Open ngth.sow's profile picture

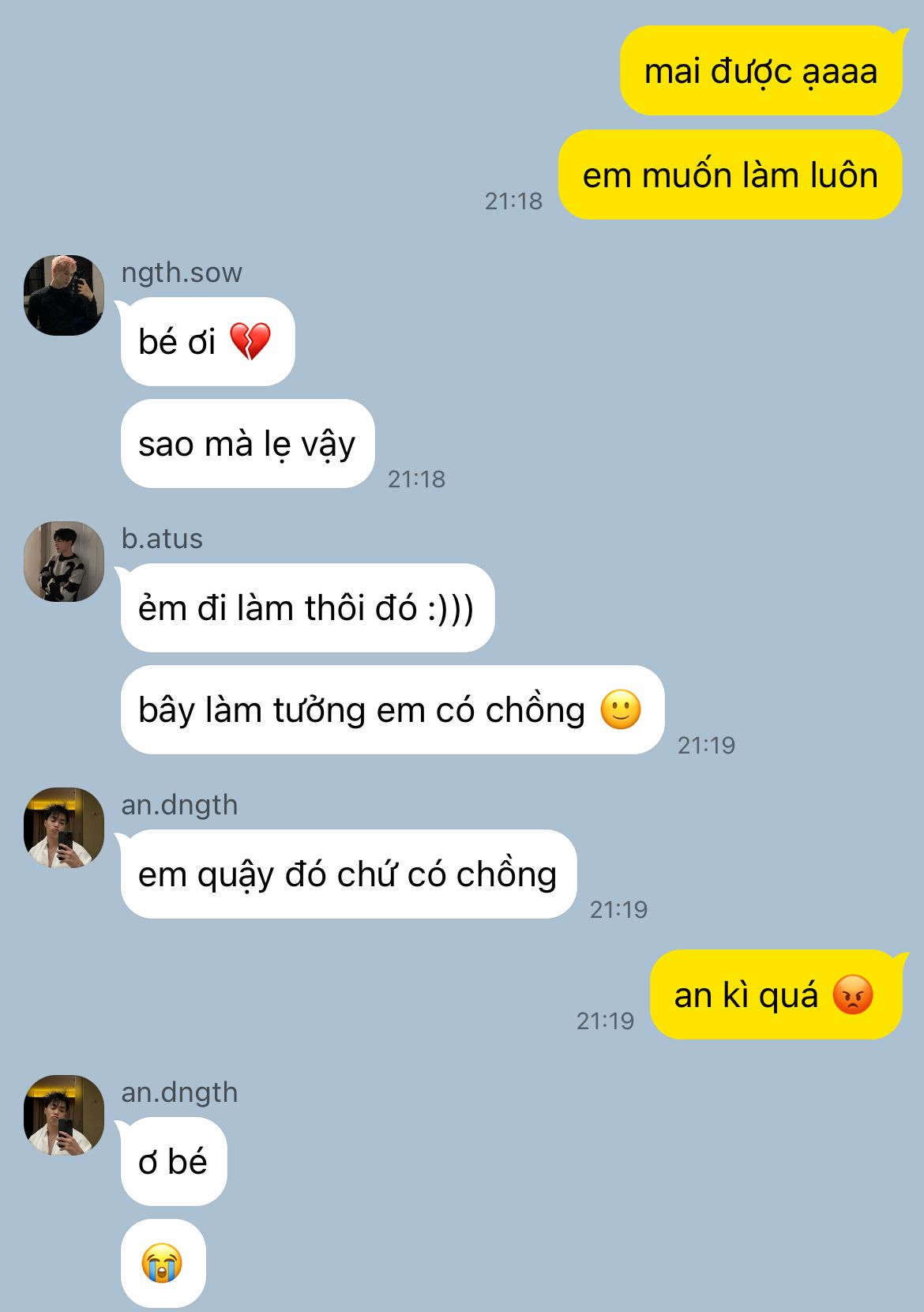(x=64, y=295)
